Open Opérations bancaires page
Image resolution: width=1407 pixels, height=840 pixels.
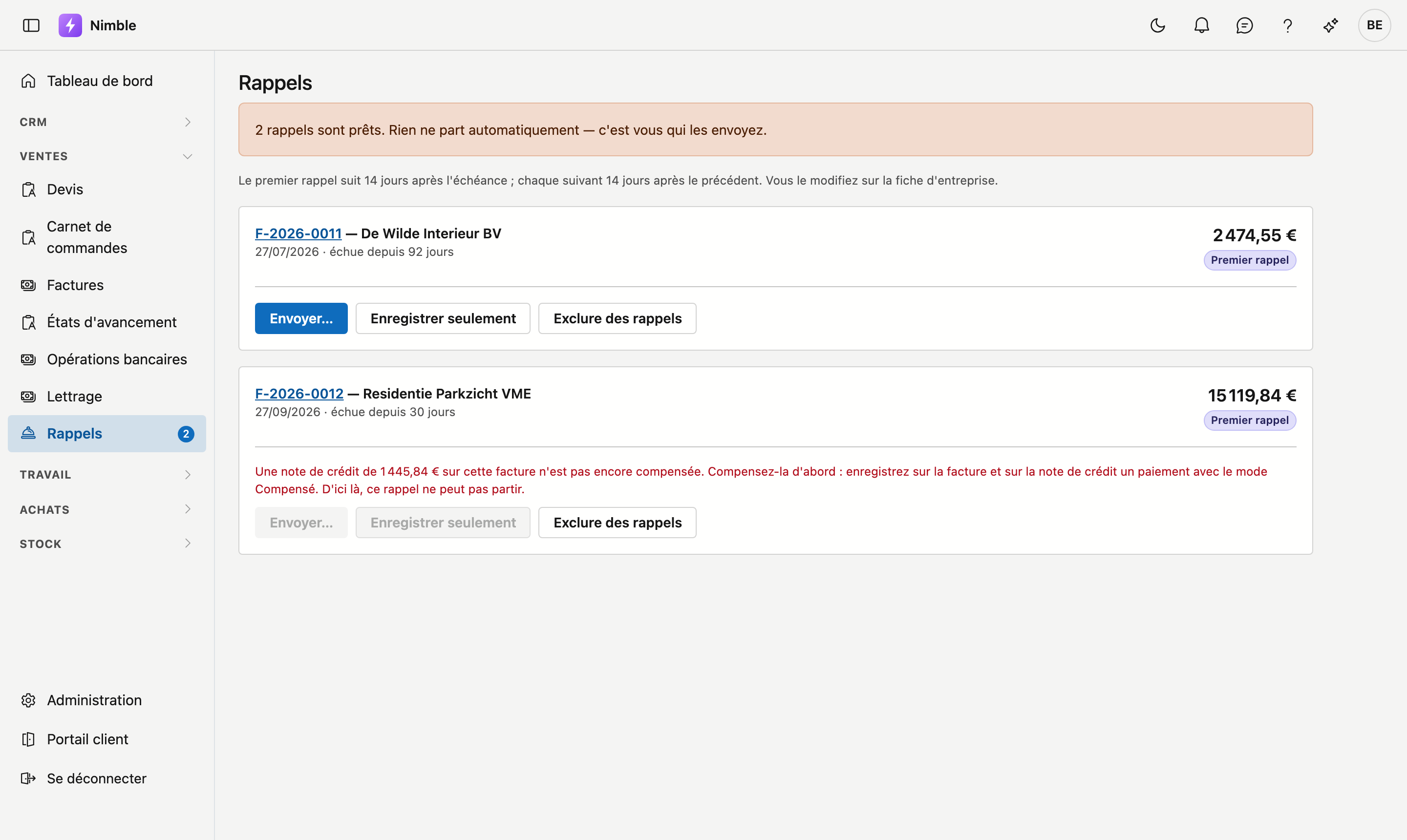107,359
